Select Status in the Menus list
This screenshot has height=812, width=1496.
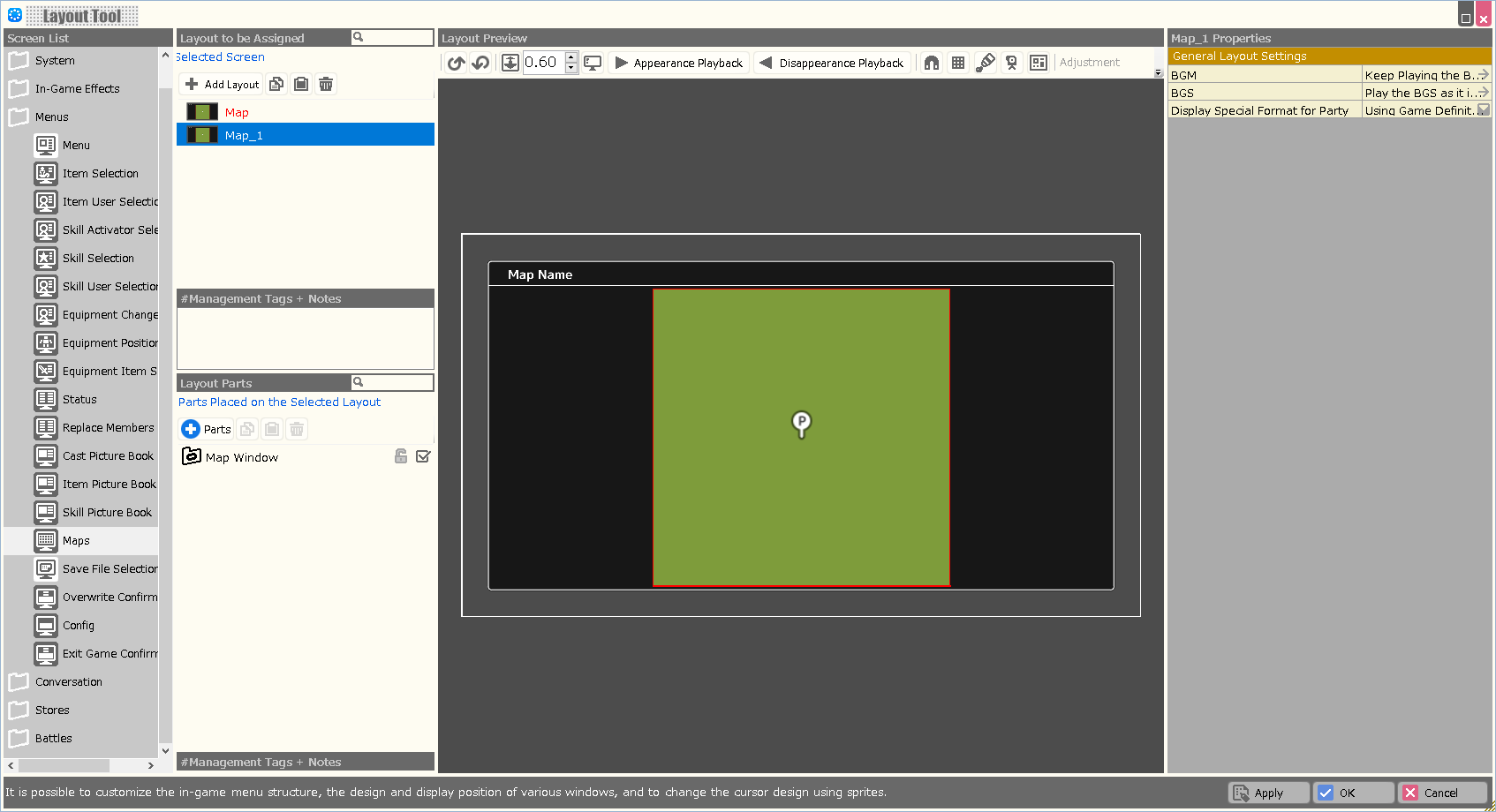(x=79, y=399)
